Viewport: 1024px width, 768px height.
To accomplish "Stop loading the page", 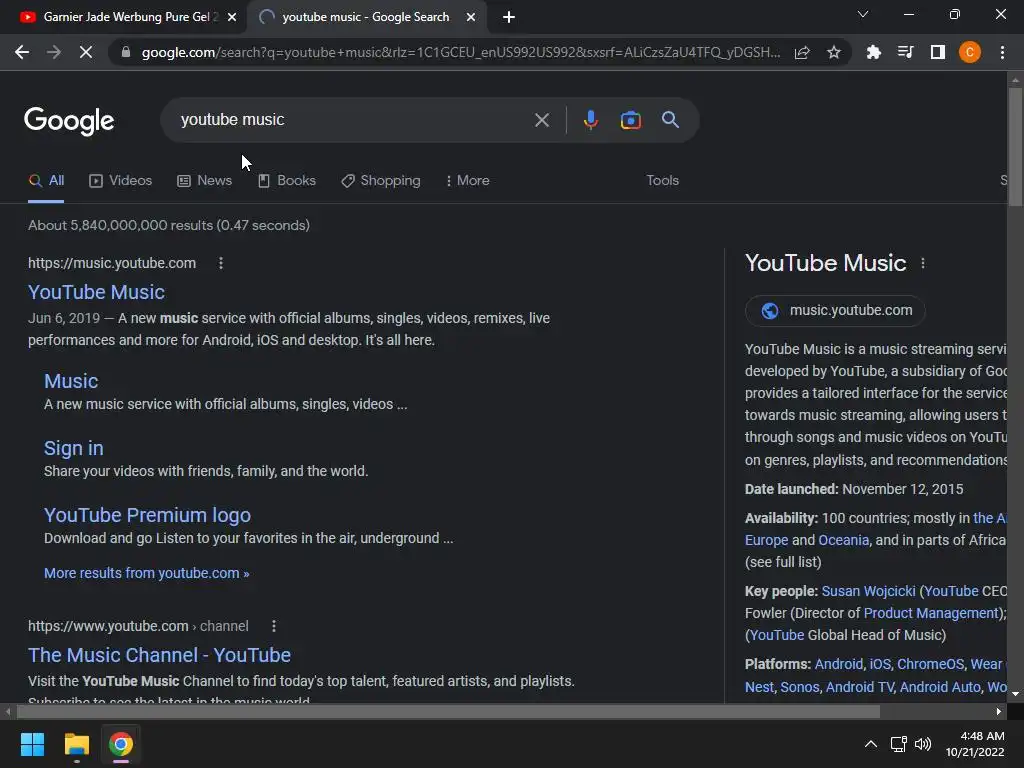I will tap(86, 52).
